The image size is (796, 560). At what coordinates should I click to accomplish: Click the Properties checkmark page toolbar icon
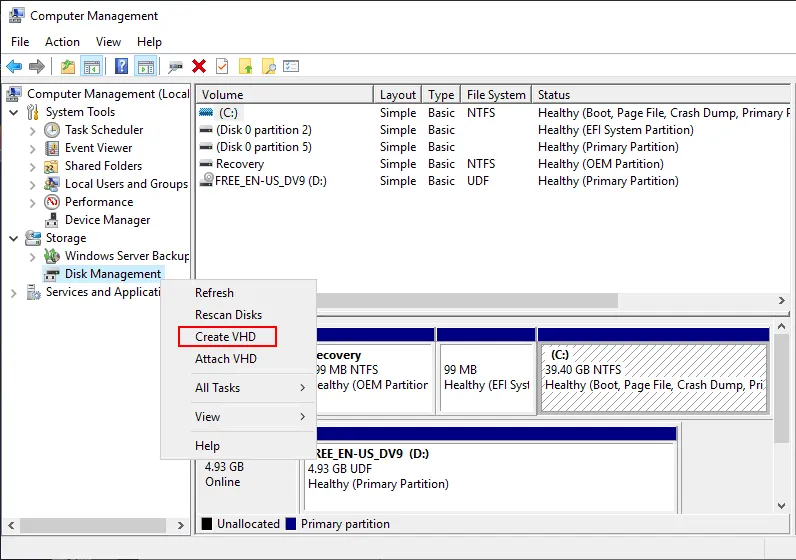pos(222,67)
